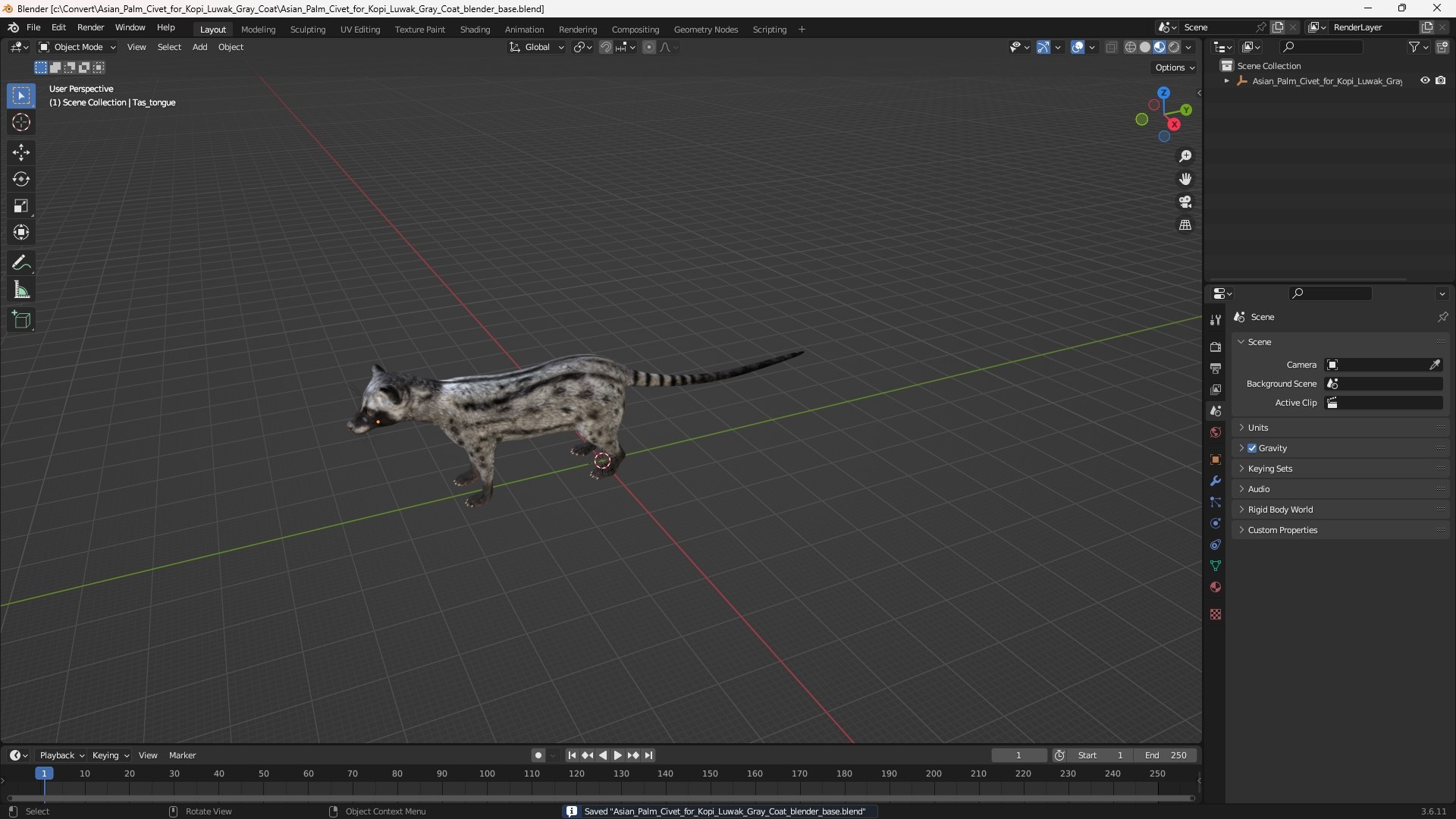Open the Global orientation dropdown

536,47
